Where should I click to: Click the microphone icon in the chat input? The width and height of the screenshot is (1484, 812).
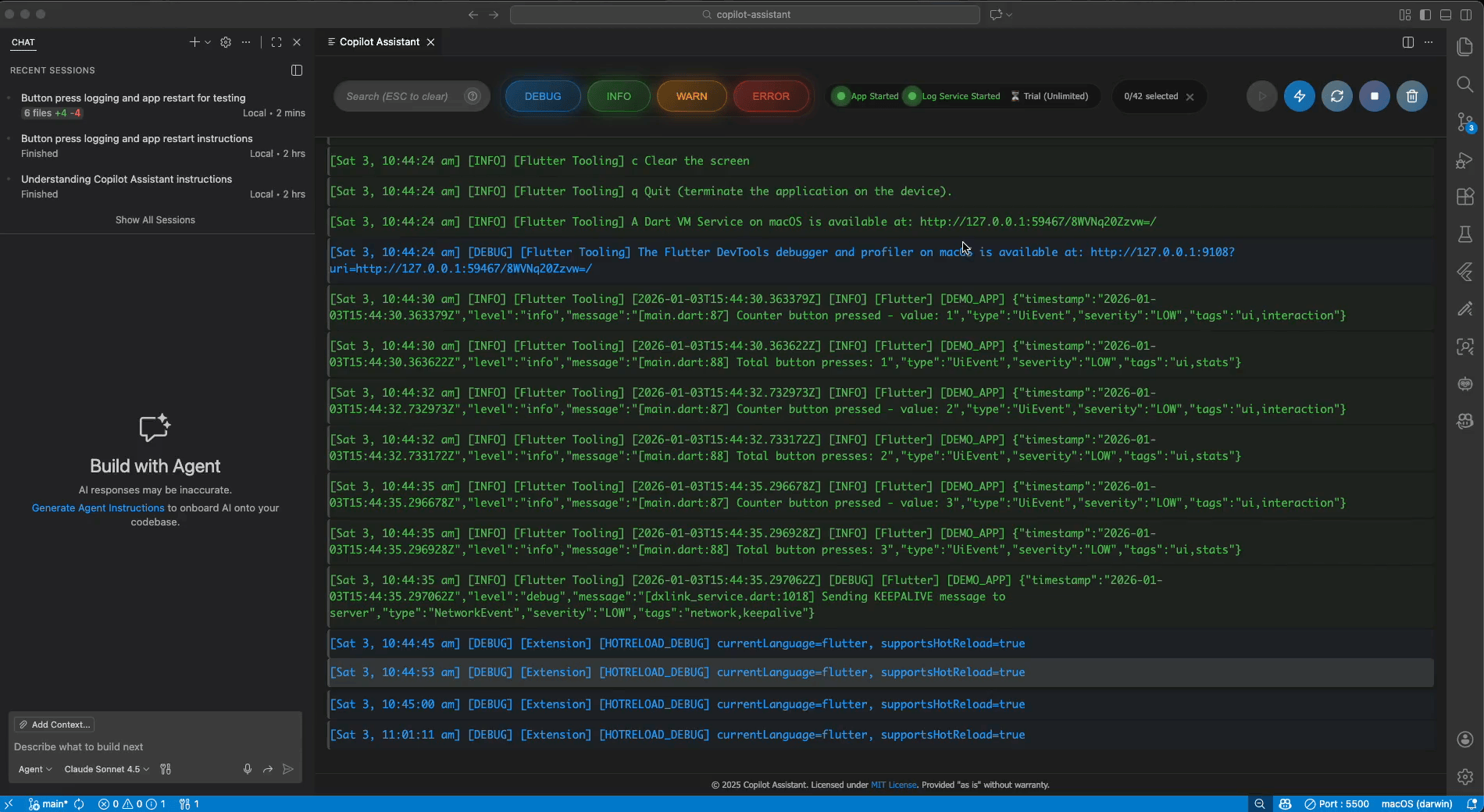[x=248, y=769]
